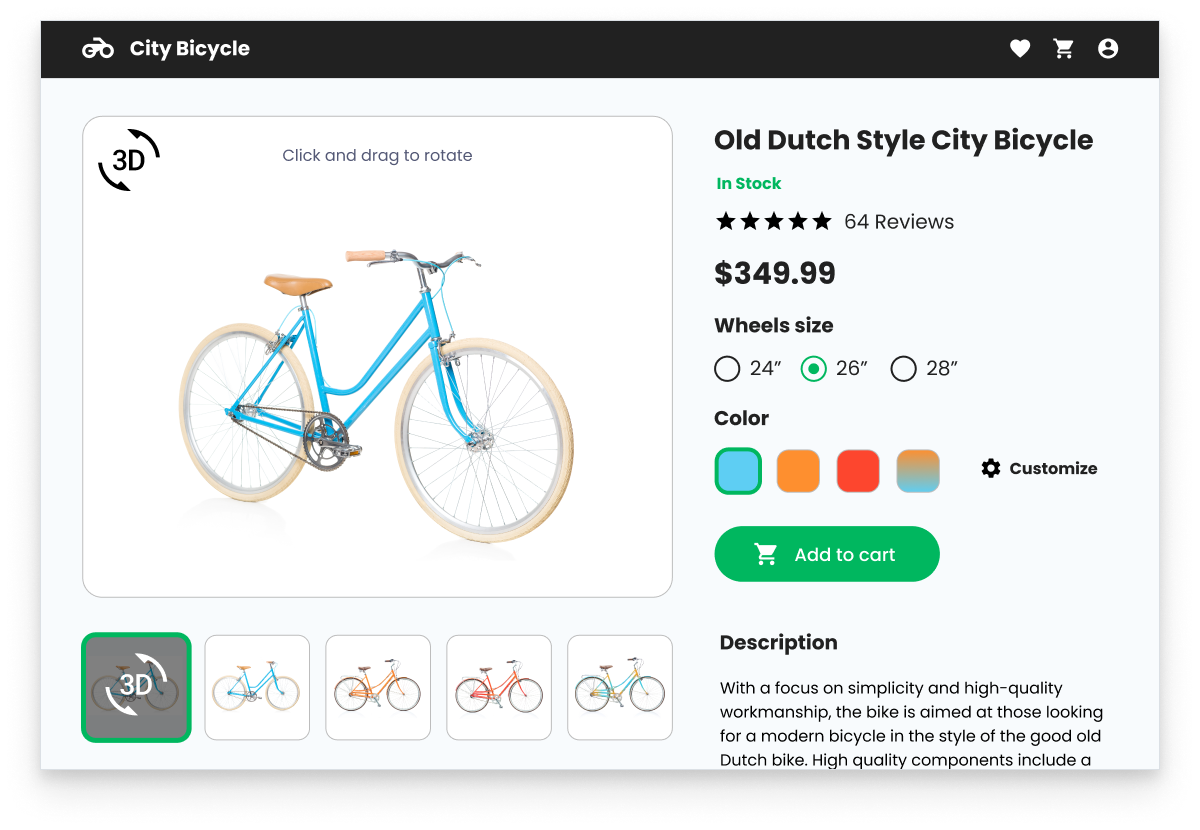This screenshot has width=1200, height=830.
Task: Click the 3D rotate icon in viewer
Action: click(x=129, y=160)
